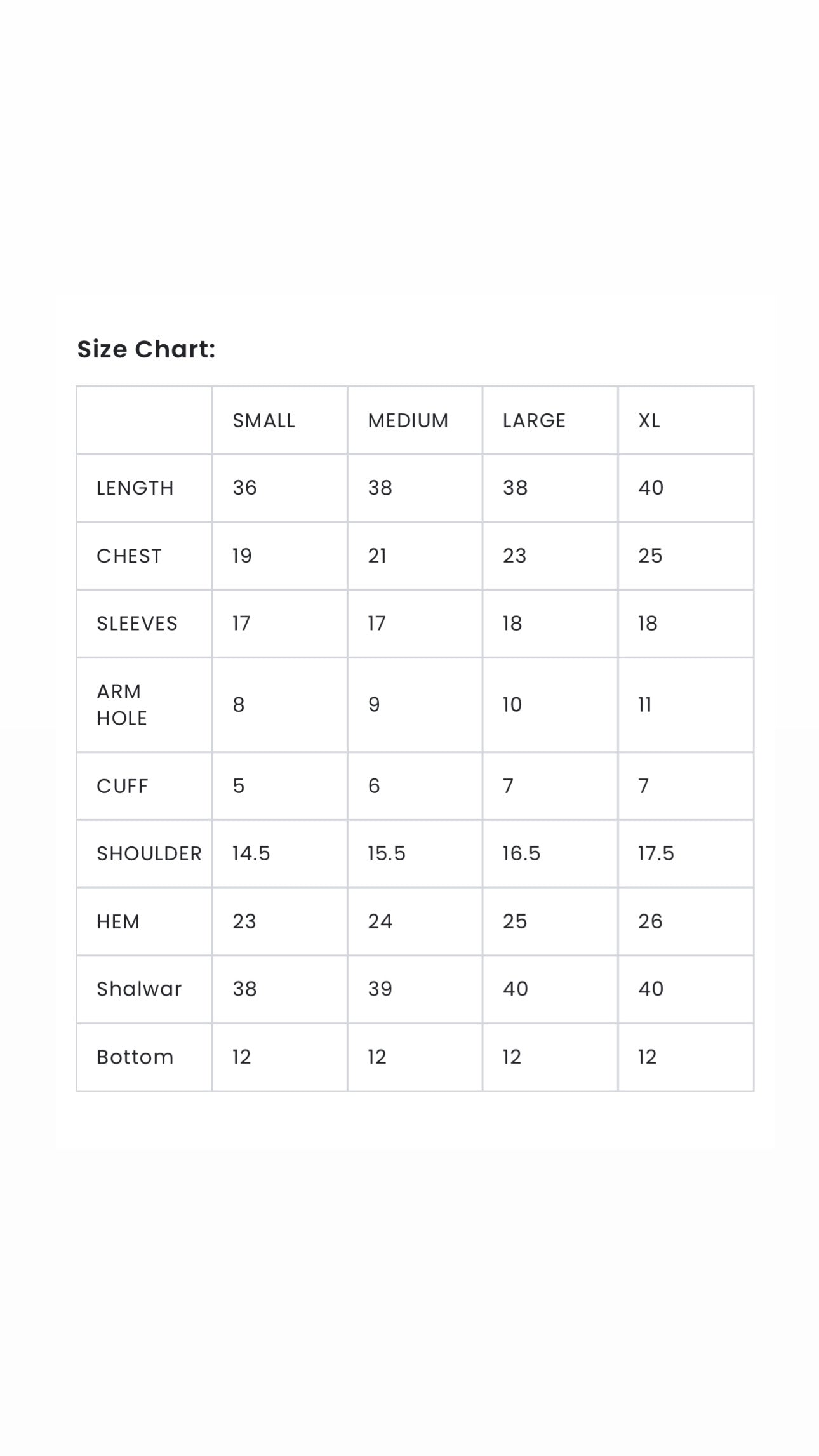Select the SMALL column header
The width and height of the screenshot is (819, 1456).
point(263,420)
